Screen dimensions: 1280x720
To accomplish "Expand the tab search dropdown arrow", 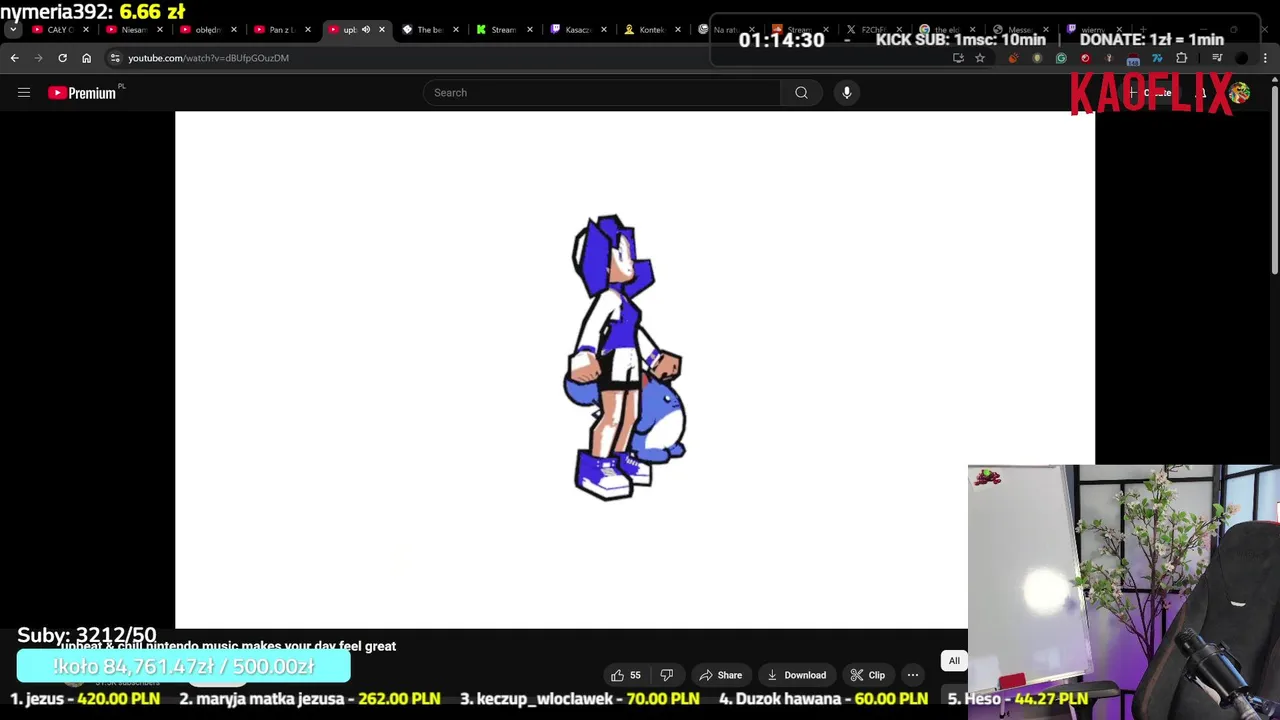I will 13,30.
